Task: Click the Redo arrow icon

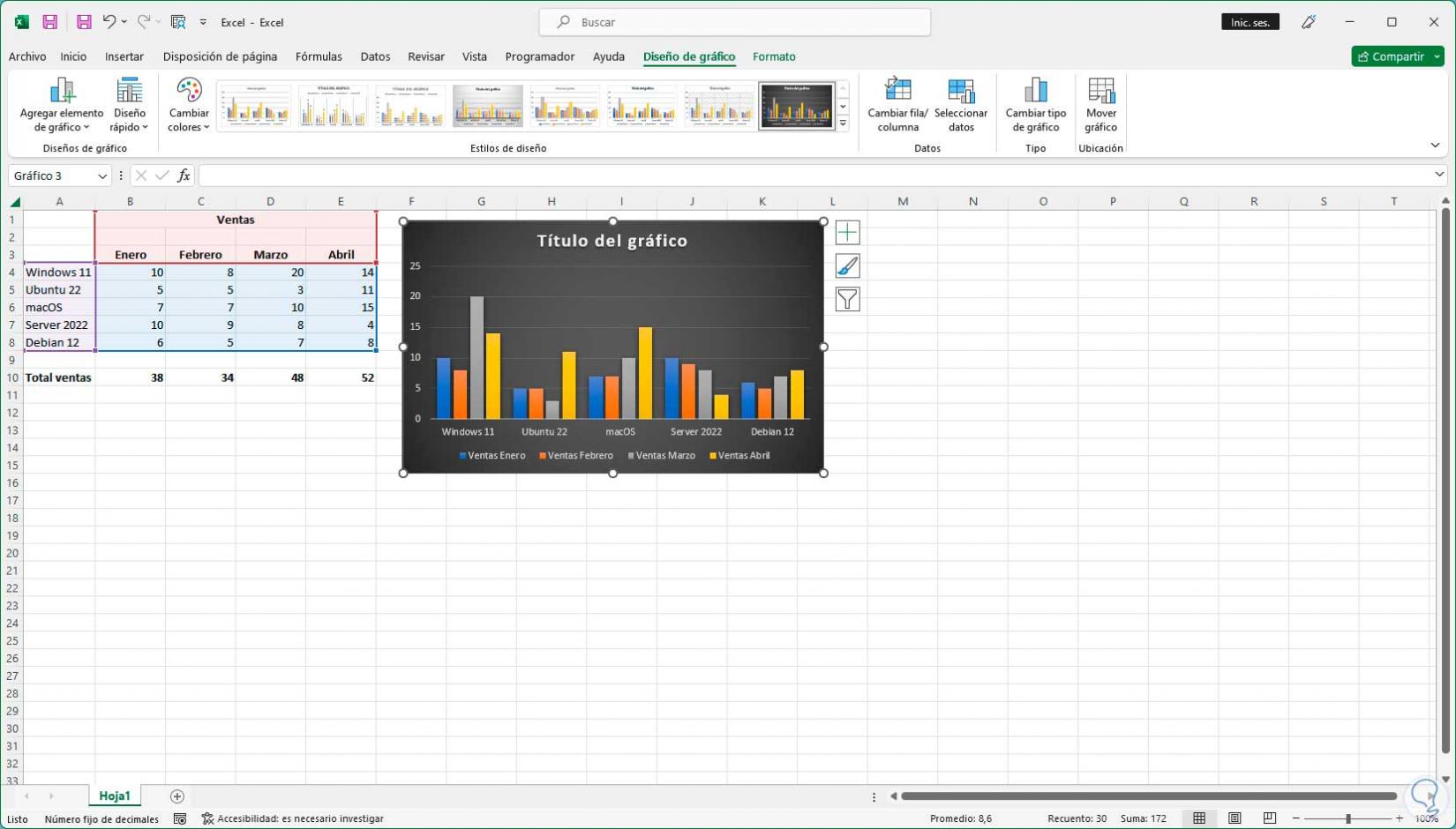Action: click(143, 22)
